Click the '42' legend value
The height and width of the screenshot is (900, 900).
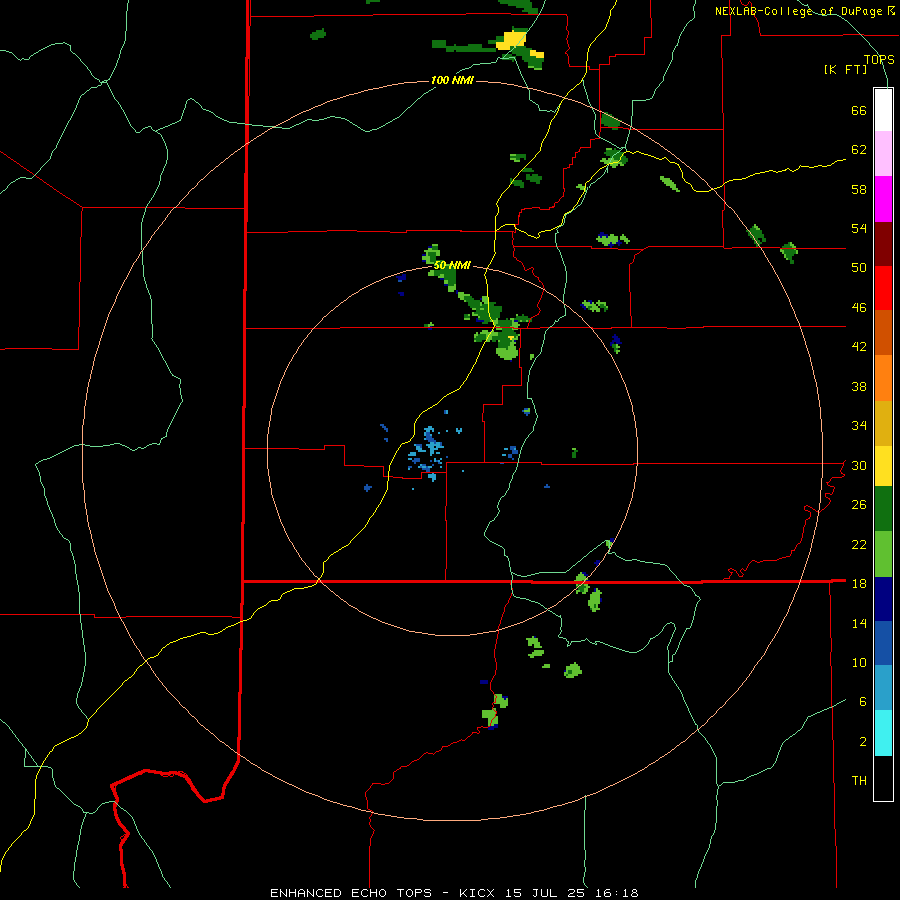click(859, 346)
